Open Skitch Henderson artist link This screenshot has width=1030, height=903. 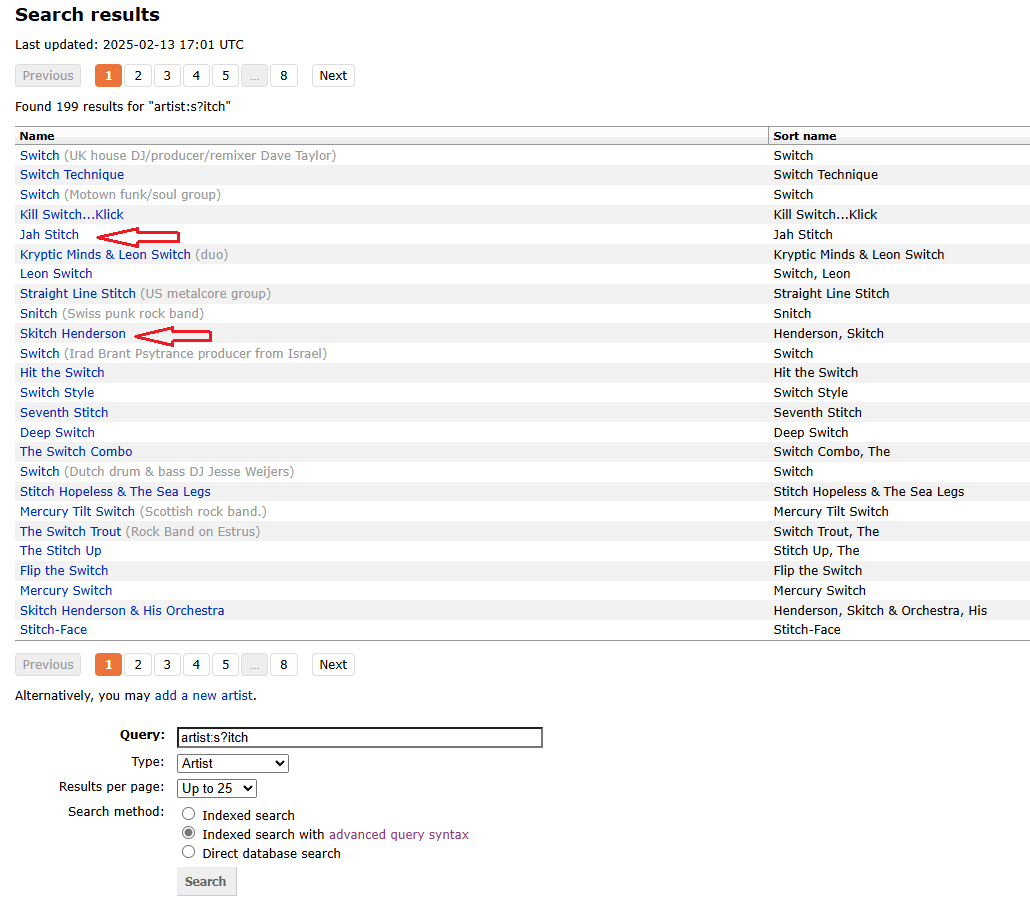click(73, 334)
